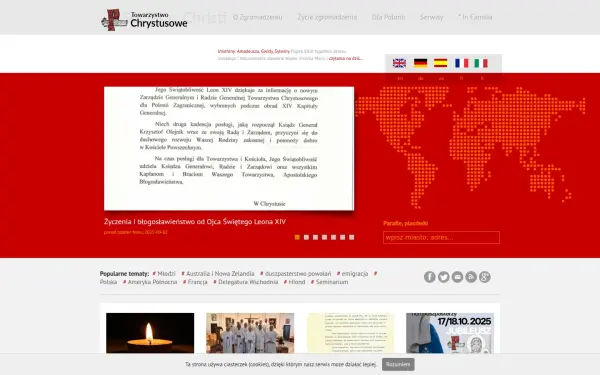This screenshot has height=375, width=600.
Task: Click the parish search 'wpisz miasto, adres' field
Action: 441,237
